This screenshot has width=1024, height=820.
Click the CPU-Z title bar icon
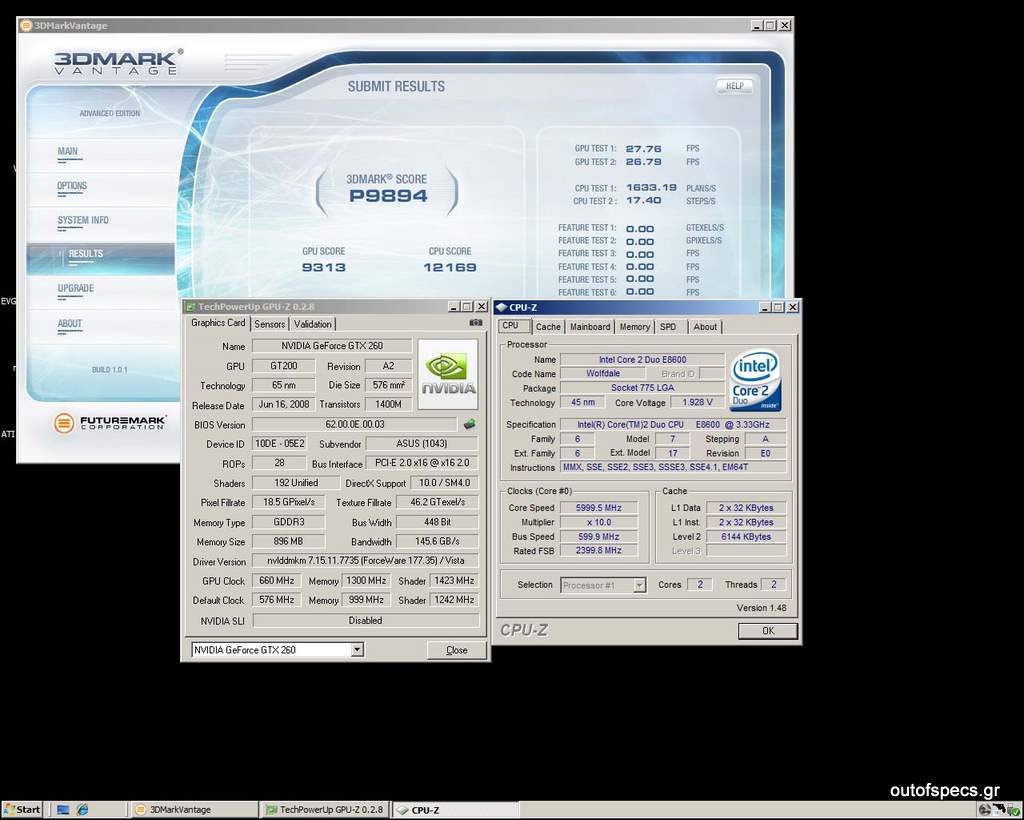pos(502,308)
